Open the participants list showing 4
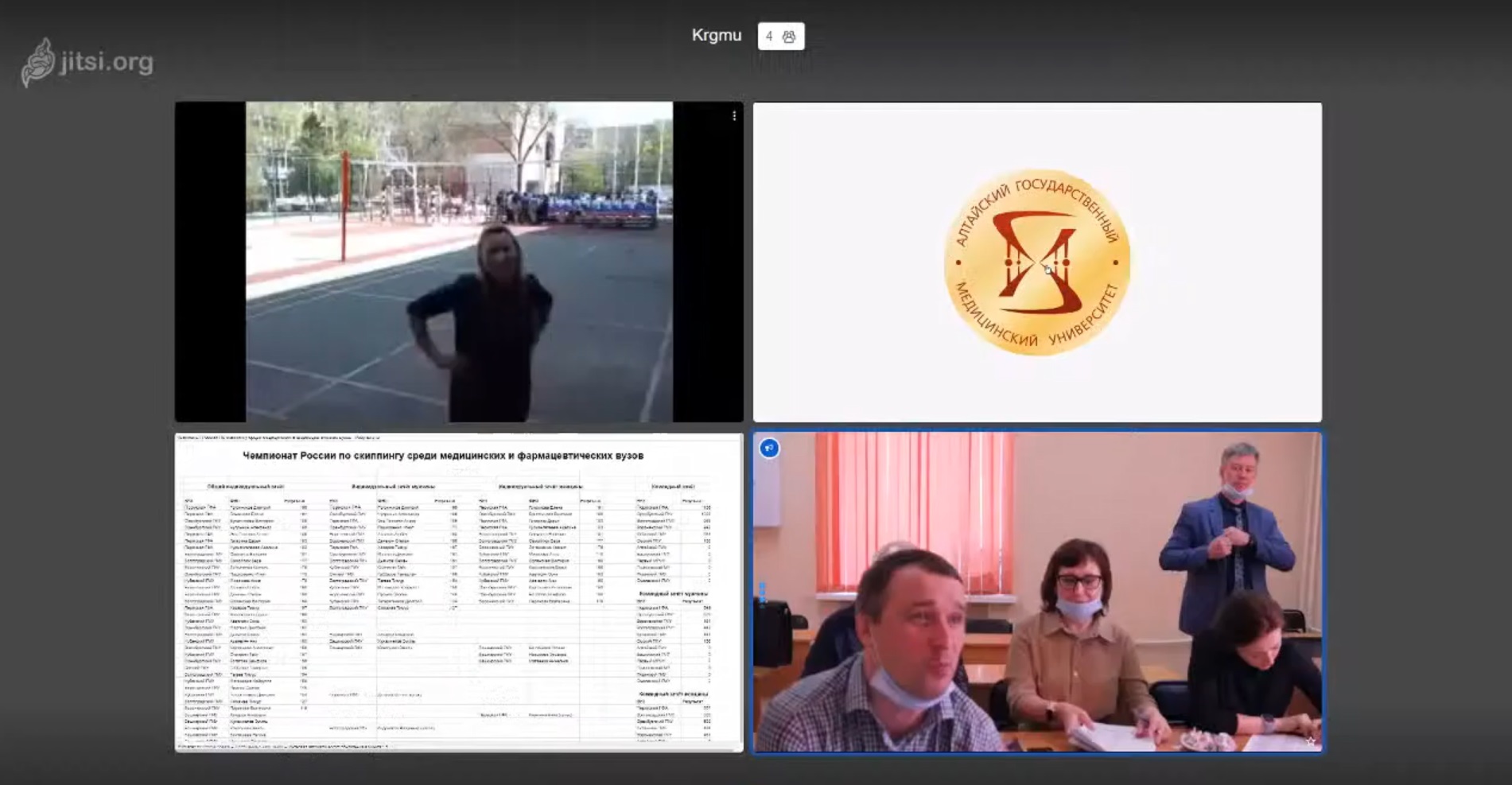The image size is (1512, 785). pos(780,37)
